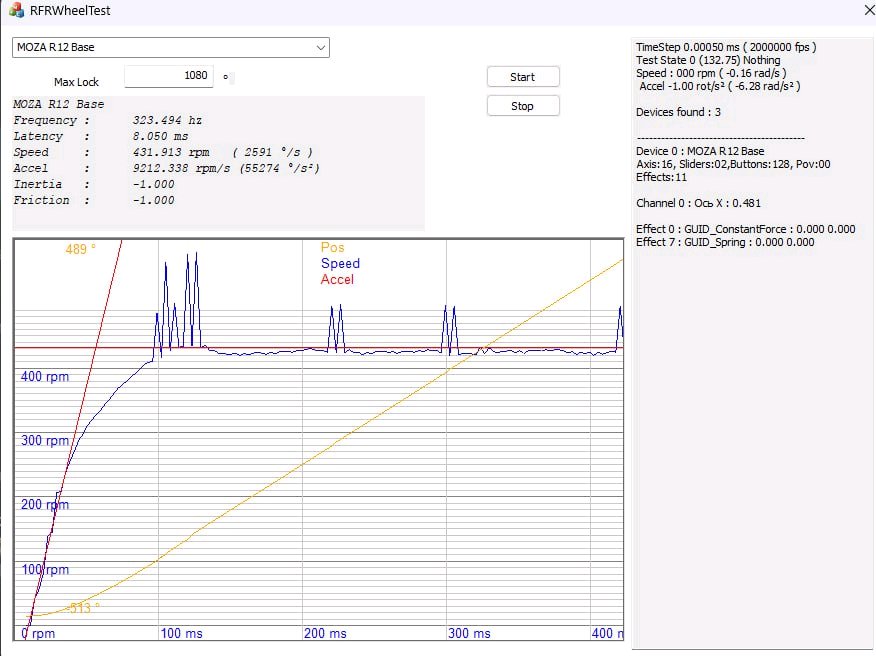
Task: Click the Inertia row label
Action: tap(37, 184)
